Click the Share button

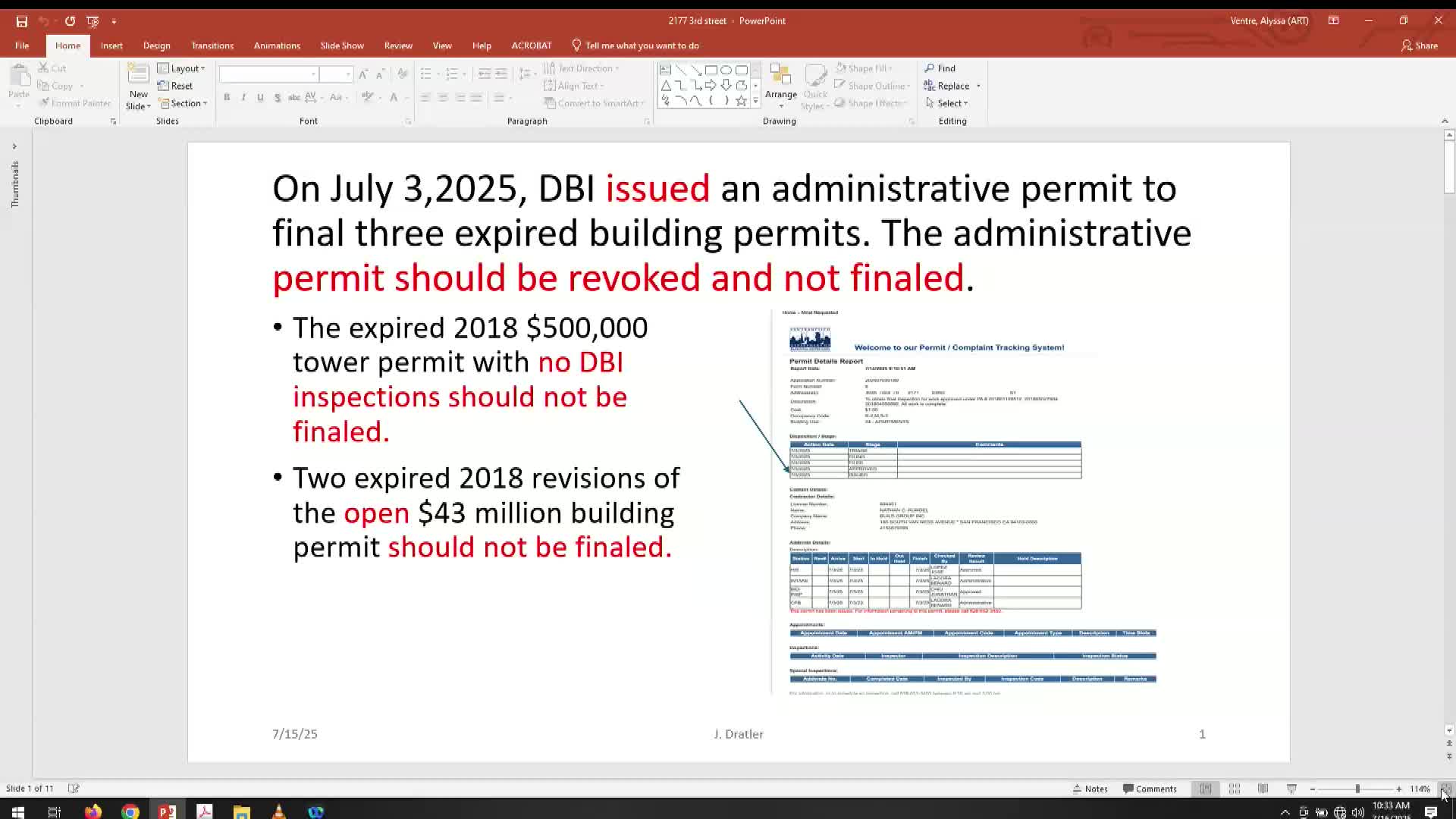point(1420,45)
